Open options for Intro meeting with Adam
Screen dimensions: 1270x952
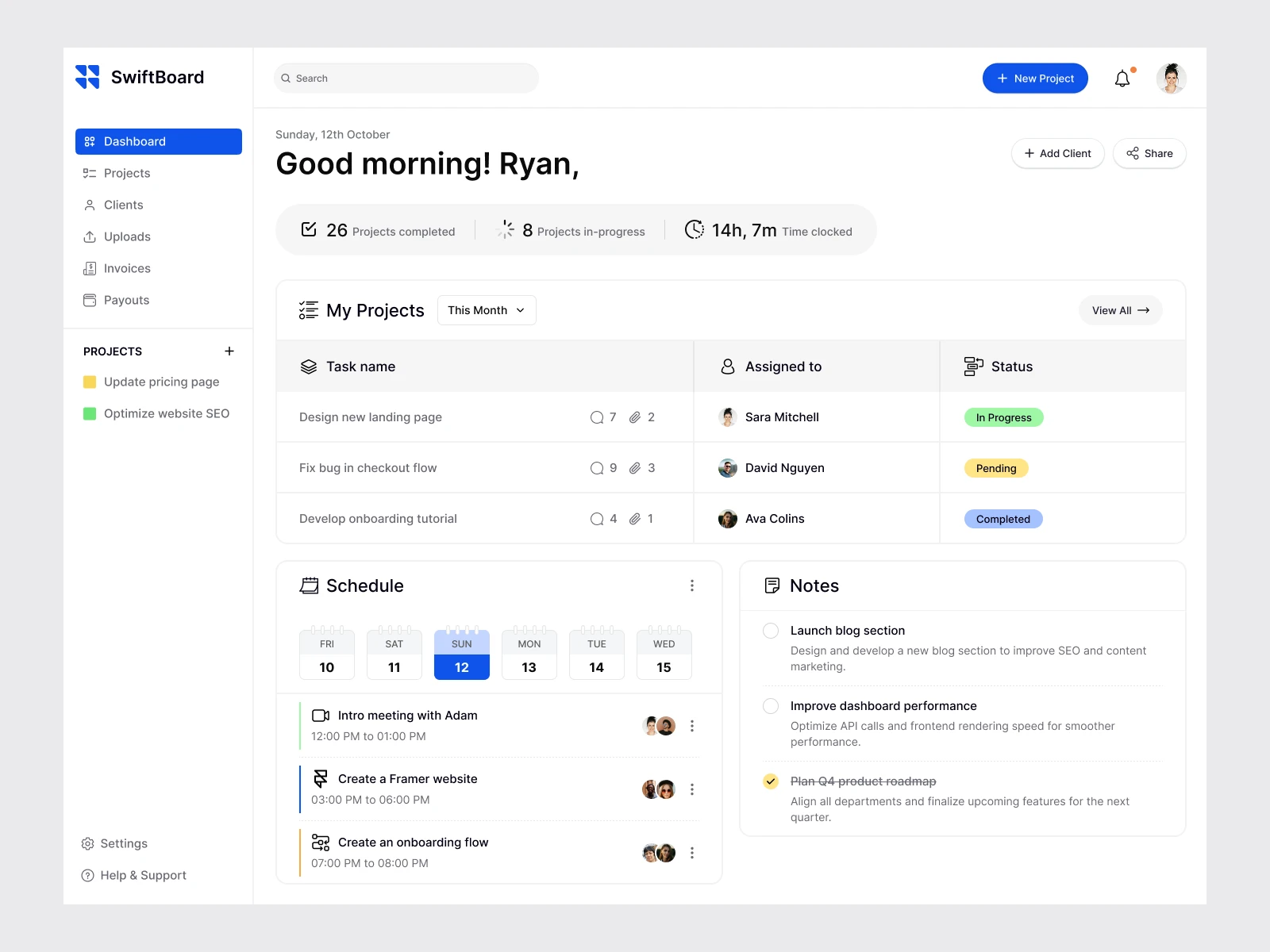692,726
